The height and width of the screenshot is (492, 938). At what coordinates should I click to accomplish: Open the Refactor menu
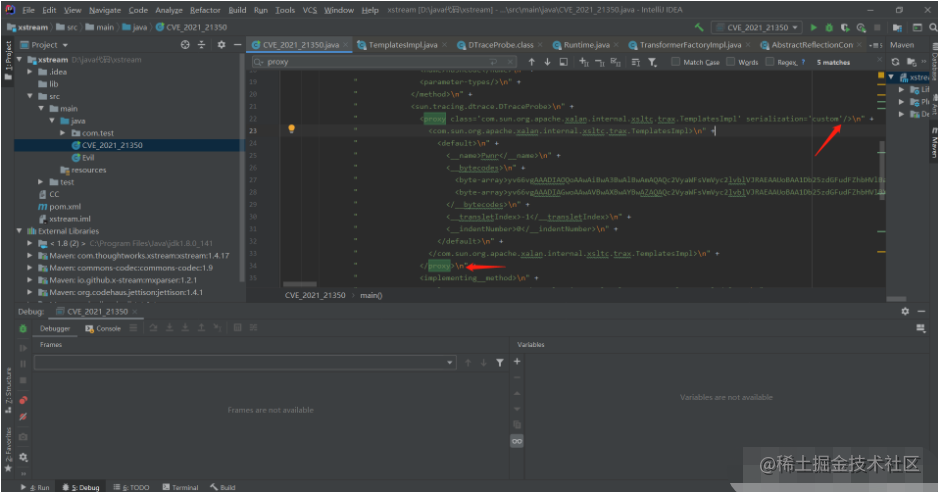pyautogui.click(x=205, y=10)
